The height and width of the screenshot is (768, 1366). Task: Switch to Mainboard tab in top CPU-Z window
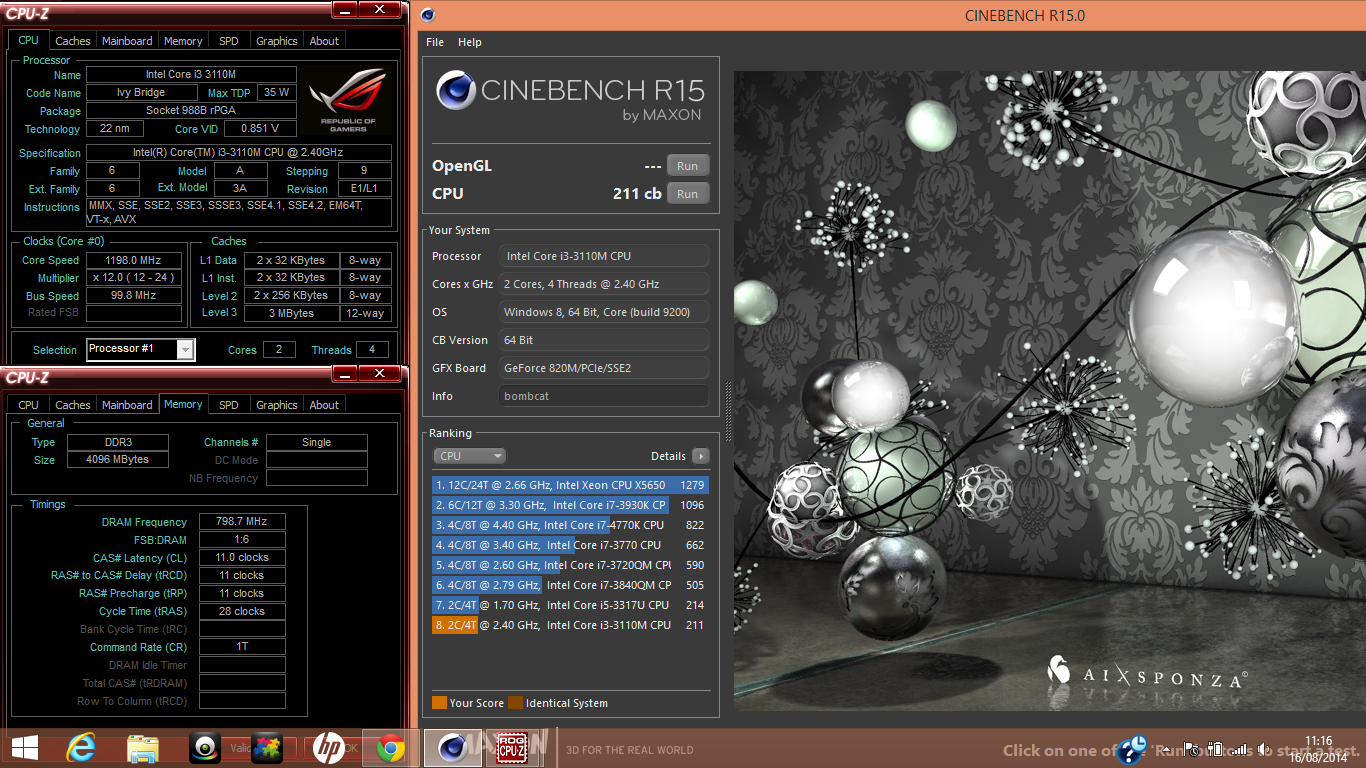click(127, 41)
